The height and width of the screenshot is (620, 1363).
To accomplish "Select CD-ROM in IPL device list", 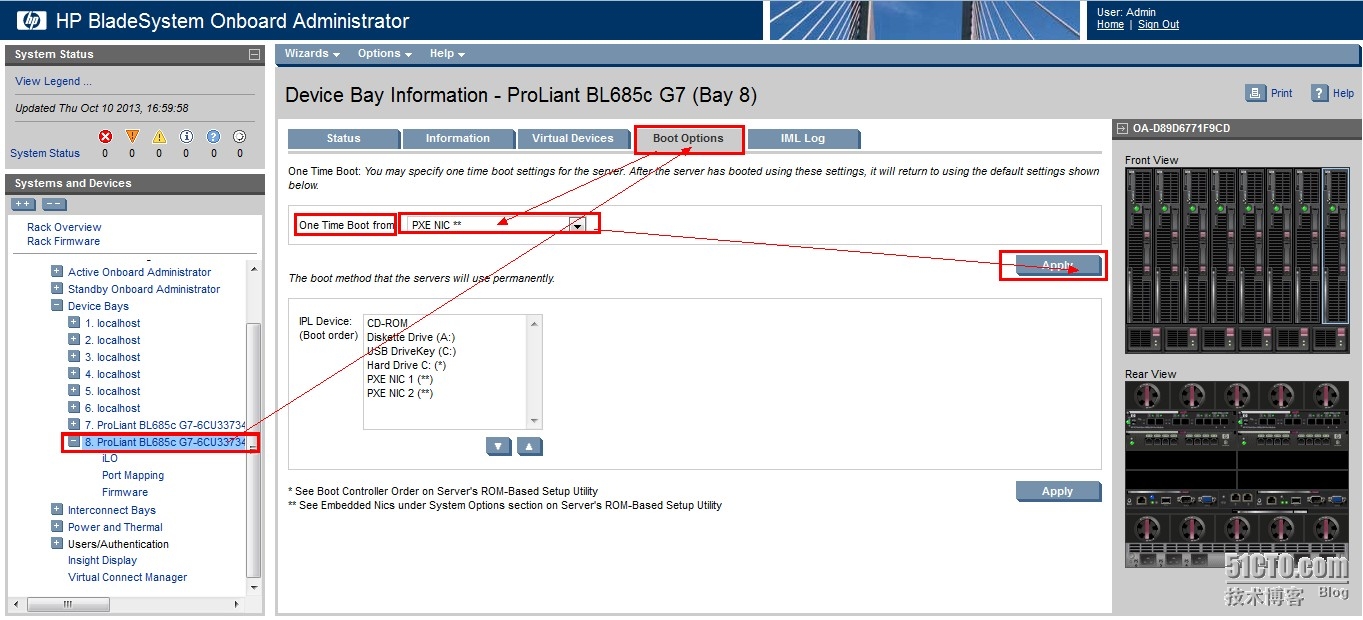I will pyautogui.click(x=387, y=323).
